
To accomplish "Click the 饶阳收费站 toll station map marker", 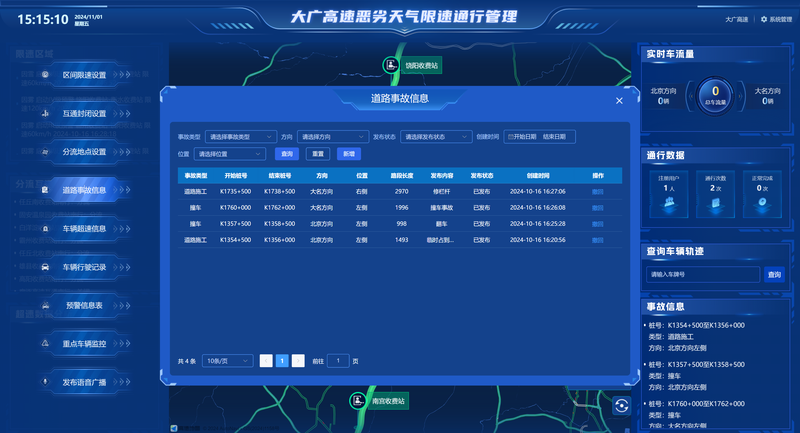I will pyautogui.click(x=391, y=65).
